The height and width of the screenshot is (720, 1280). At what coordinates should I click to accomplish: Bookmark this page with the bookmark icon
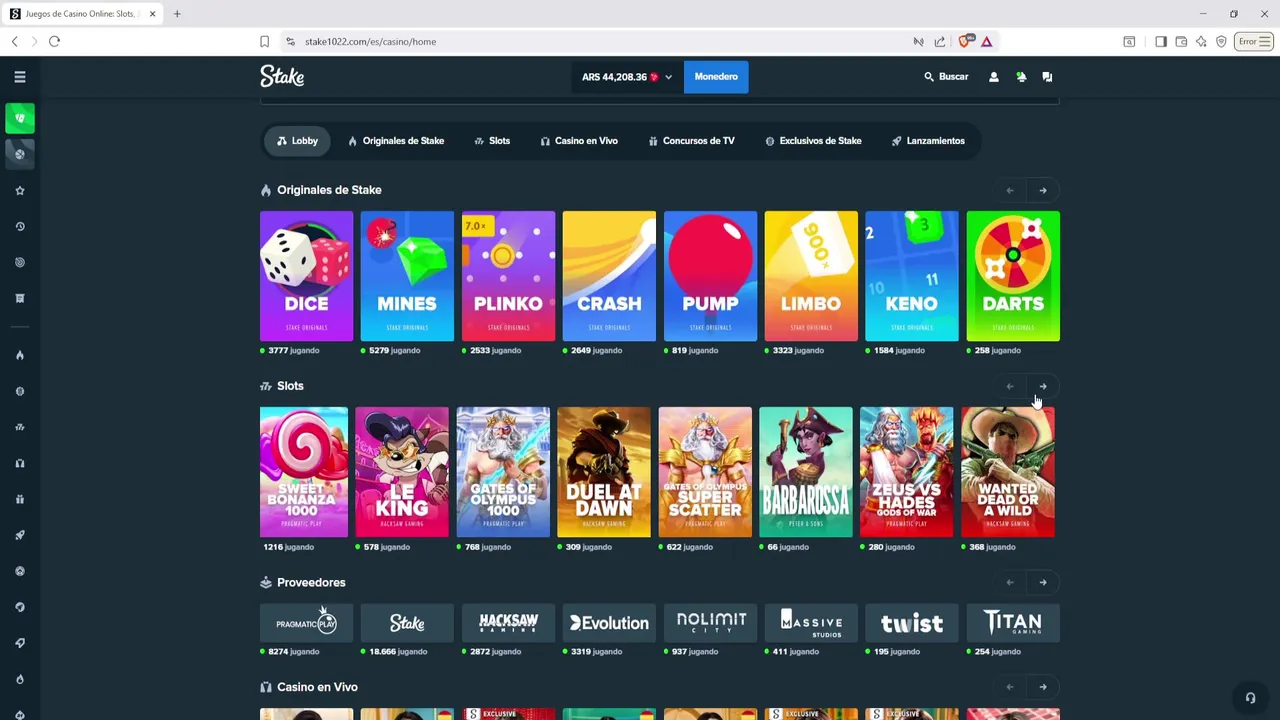[x=264, y=41]
